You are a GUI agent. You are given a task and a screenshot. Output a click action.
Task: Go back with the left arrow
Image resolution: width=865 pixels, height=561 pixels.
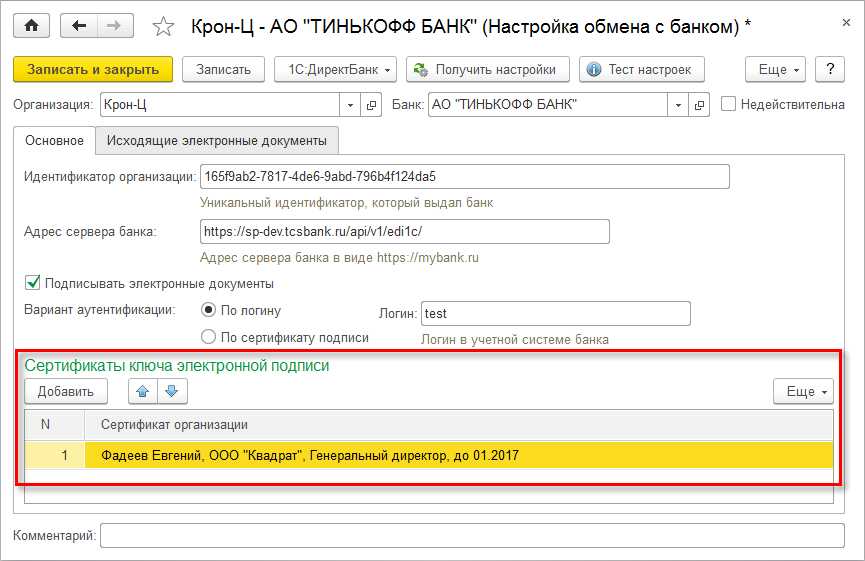[x=81, y=26]
